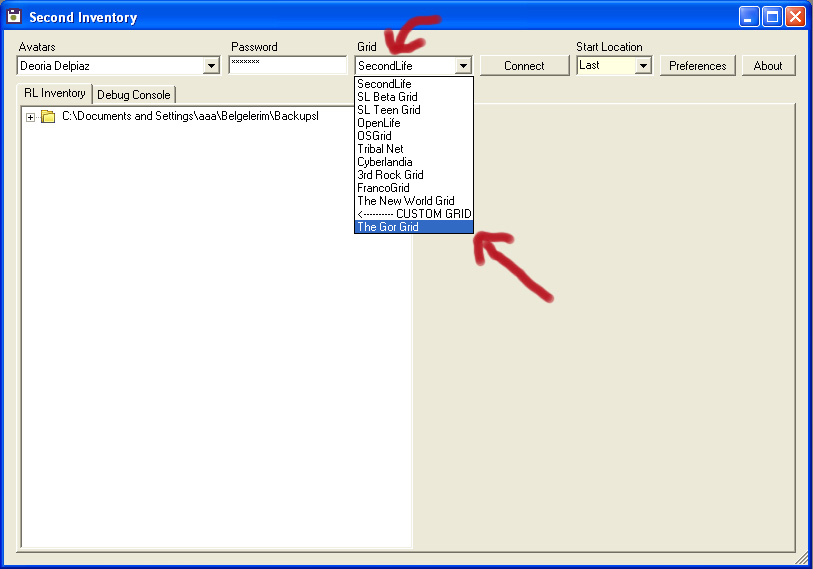813x569 pixels.
Task: Click the About button
Action: (768, 66)
